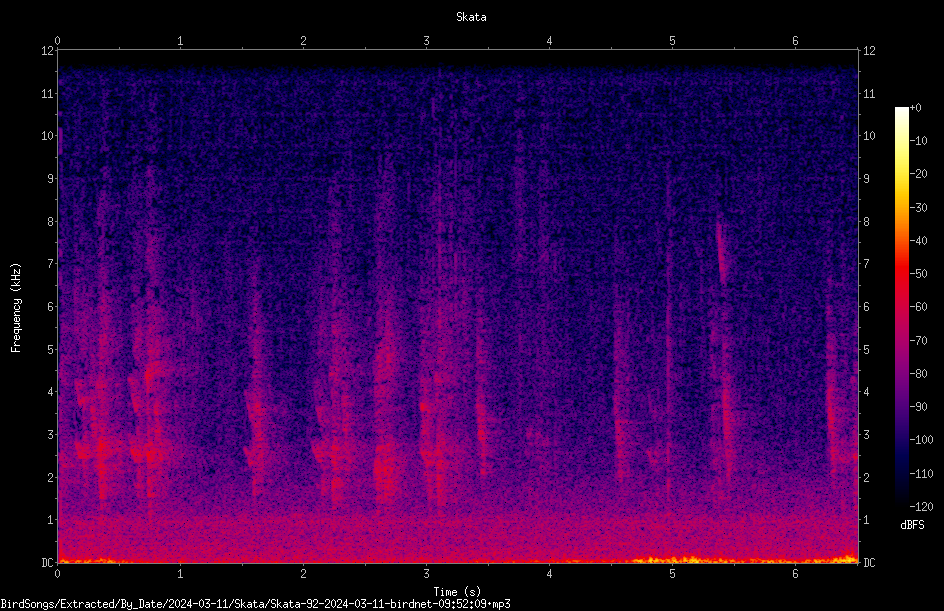
Task: Click the file path text at the bottom
Action: pos(255,604)
